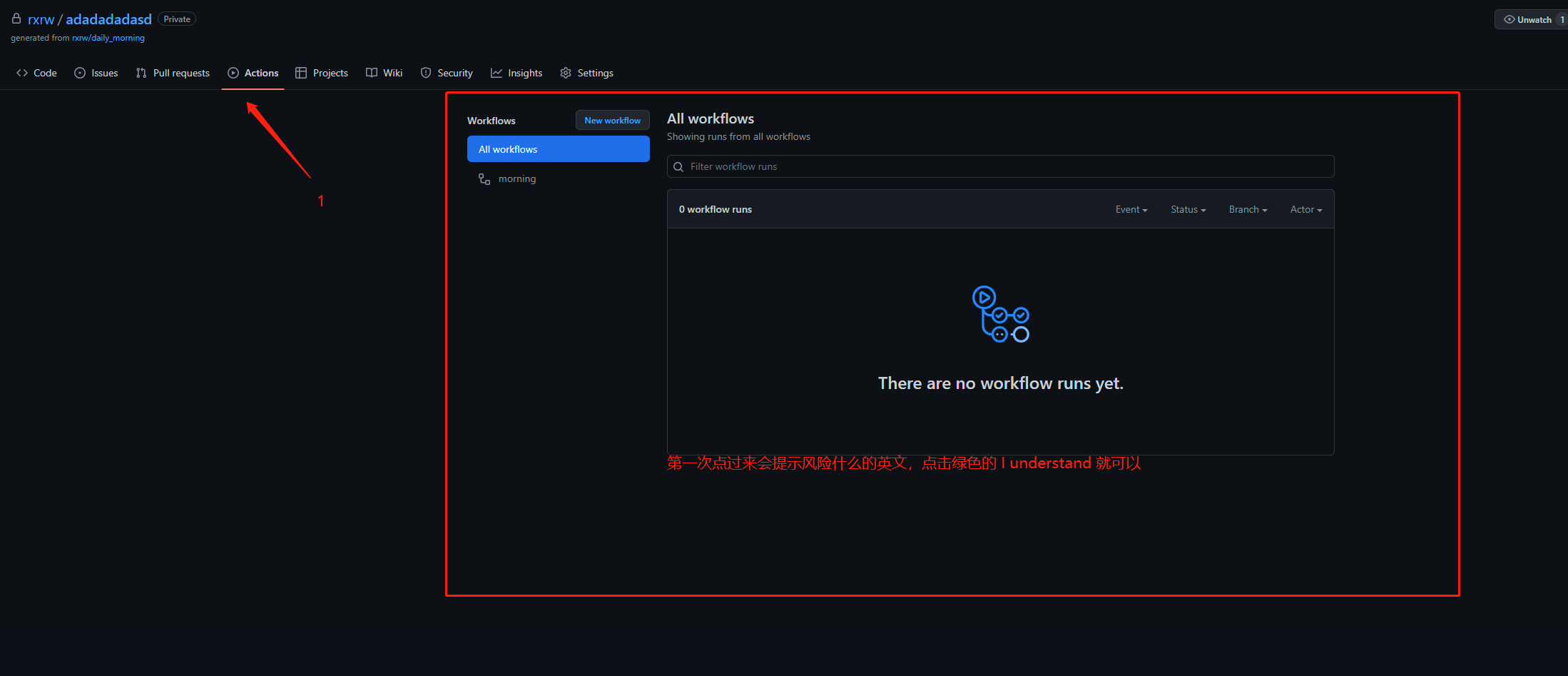This screenshot has width=1568, height=676.
Task: Click the Actions play icon
Action: 233,73
